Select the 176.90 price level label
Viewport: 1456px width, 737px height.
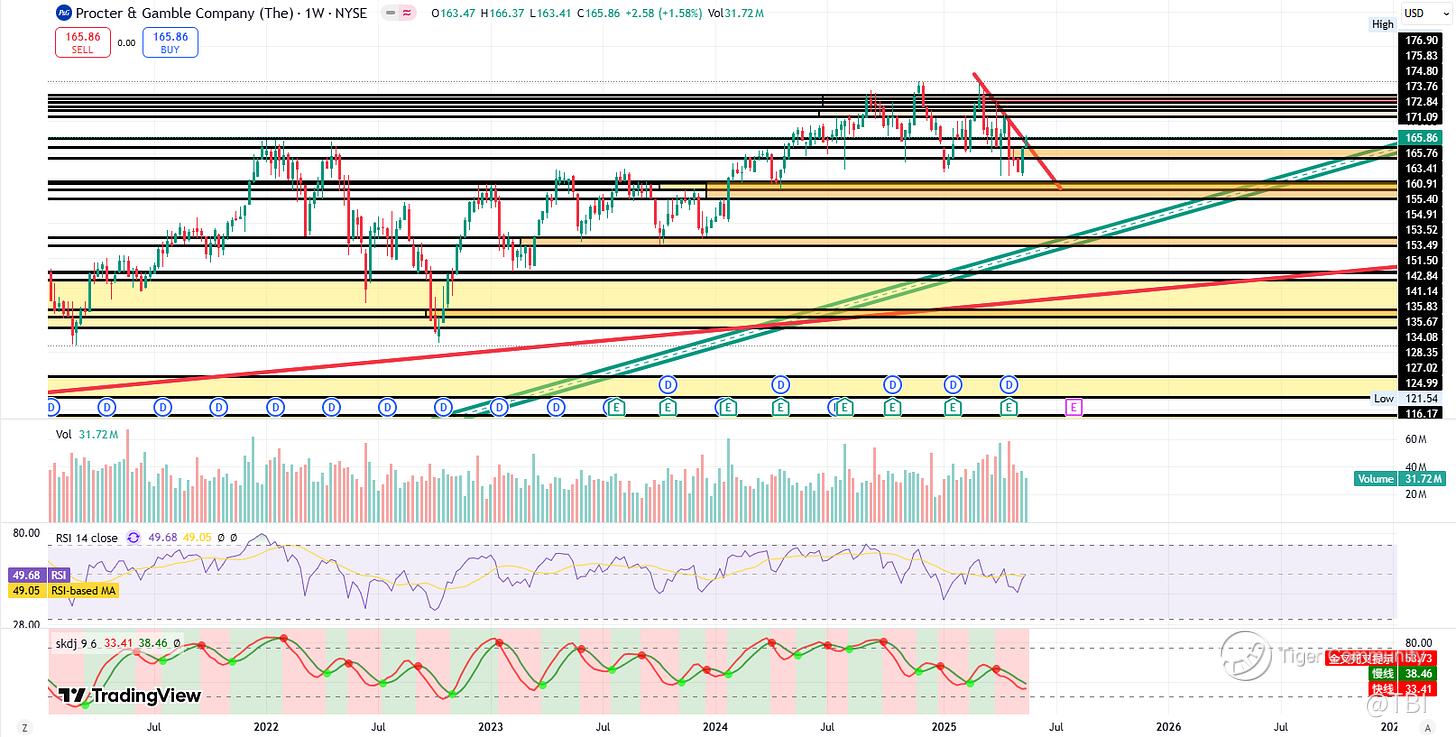click(1421, 40)
